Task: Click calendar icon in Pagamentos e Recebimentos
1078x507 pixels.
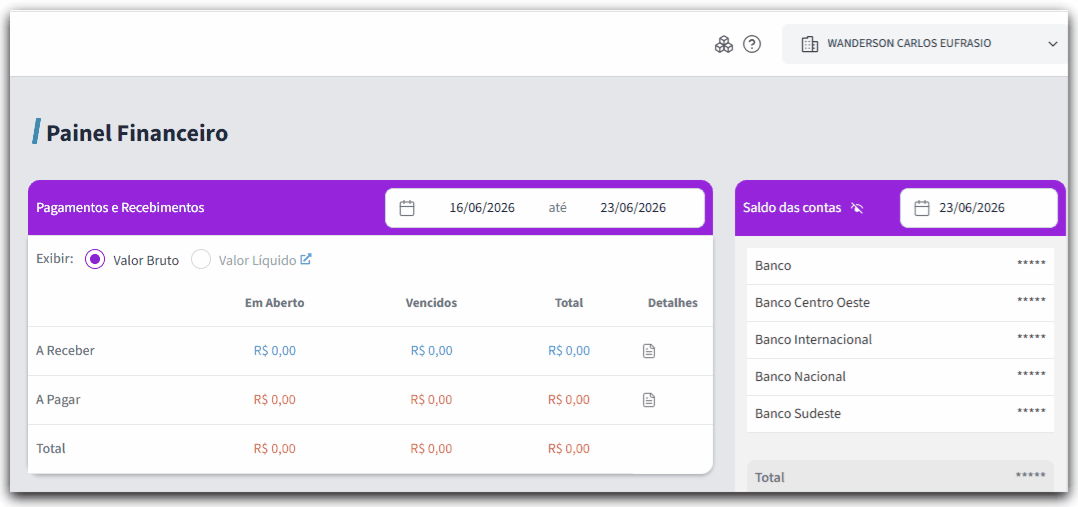Action: click(x=407, y=208)
